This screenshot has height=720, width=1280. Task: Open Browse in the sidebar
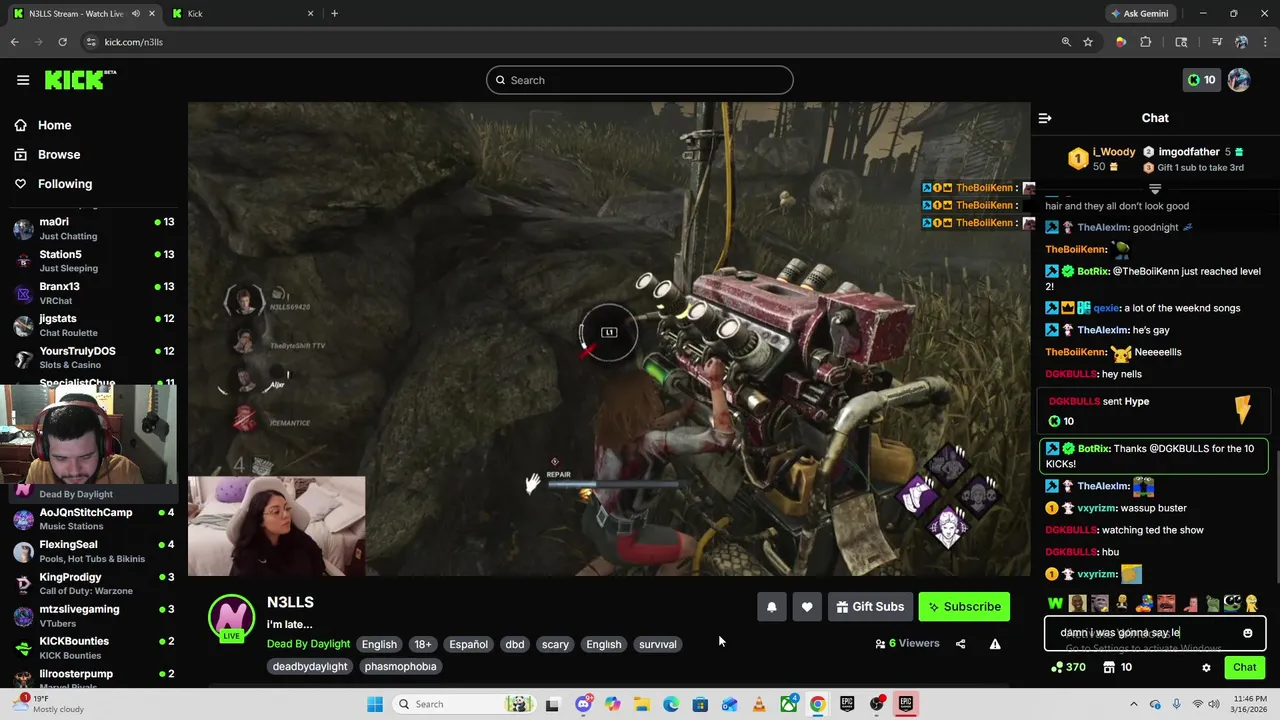pos(58,154)
